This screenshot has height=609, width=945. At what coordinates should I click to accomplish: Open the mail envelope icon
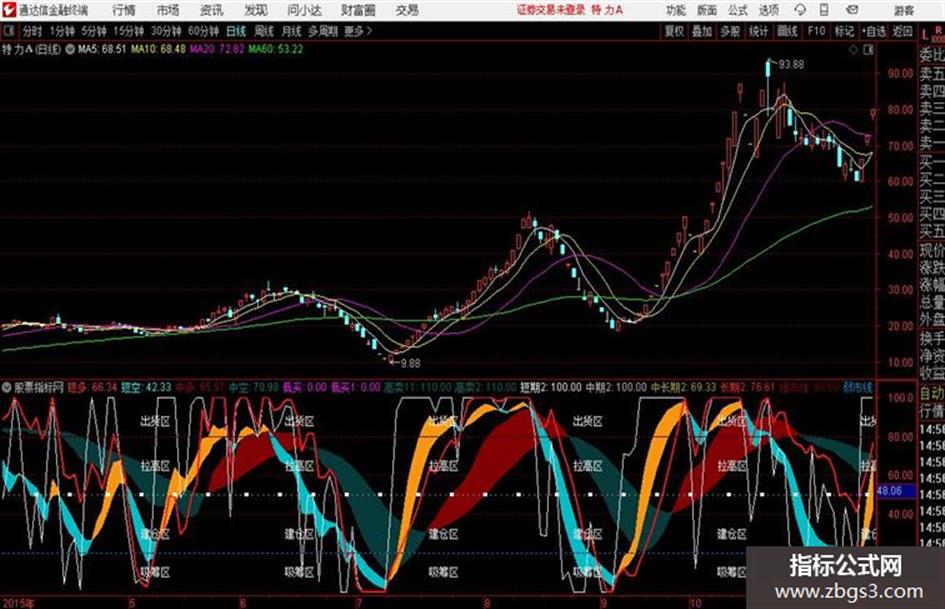point(852,10)
